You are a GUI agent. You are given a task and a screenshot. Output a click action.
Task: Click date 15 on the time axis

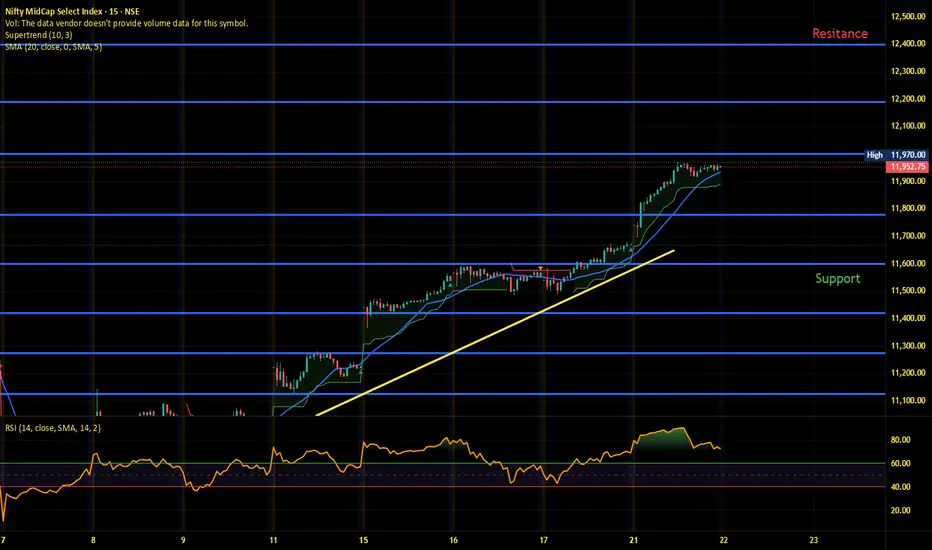(363, 540)
